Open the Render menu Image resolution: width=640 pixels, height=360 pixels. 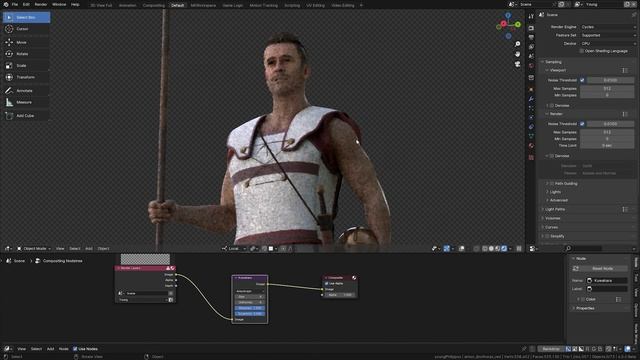tap(41, 4)
